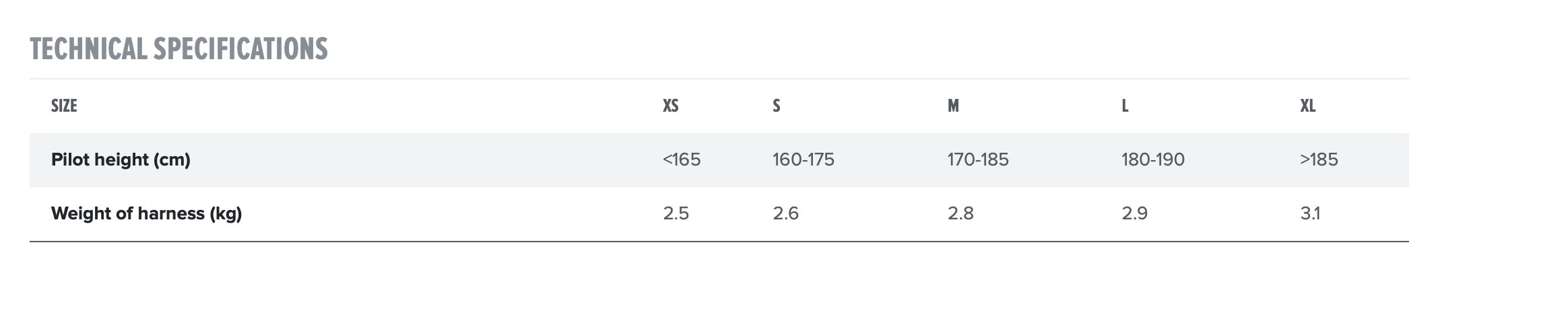The width and height of the screenshot is (1568, 323).
Task: Click the 2.5 harness weight value
Action: click(x=676, y=213)
